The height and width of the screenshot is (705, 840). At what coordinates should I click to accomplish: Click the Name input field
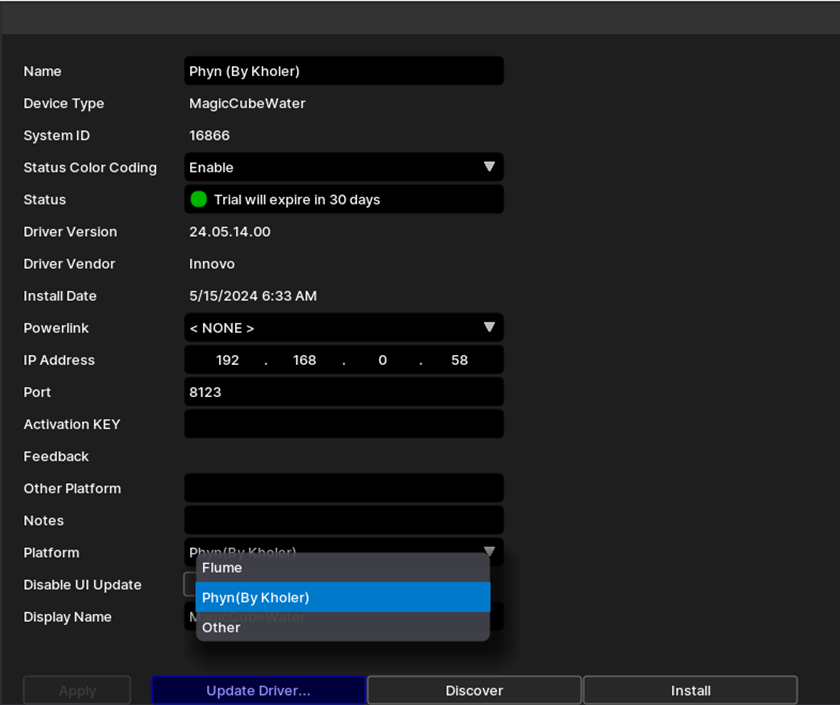pos(343,71)
